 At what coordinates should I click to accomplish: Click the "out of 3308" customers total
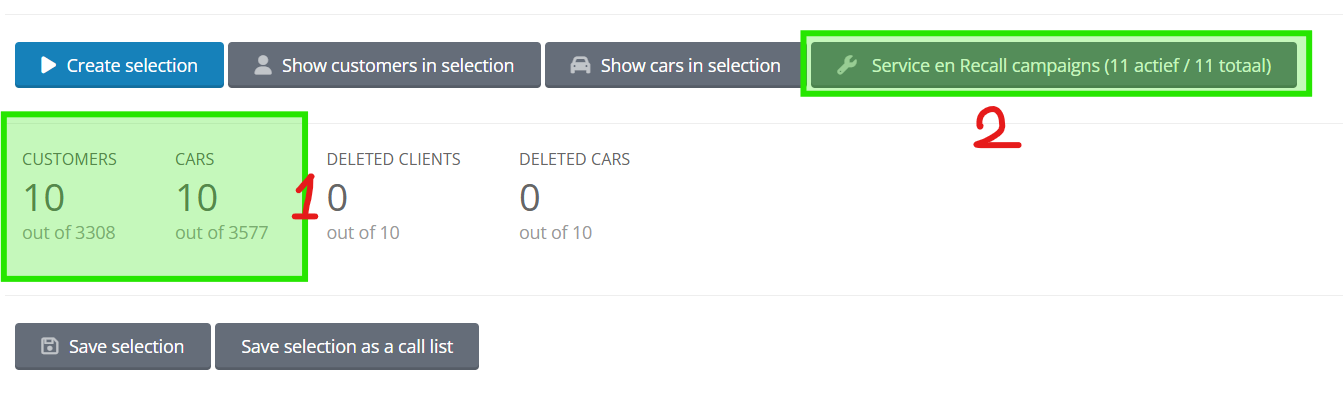point(69,233)
